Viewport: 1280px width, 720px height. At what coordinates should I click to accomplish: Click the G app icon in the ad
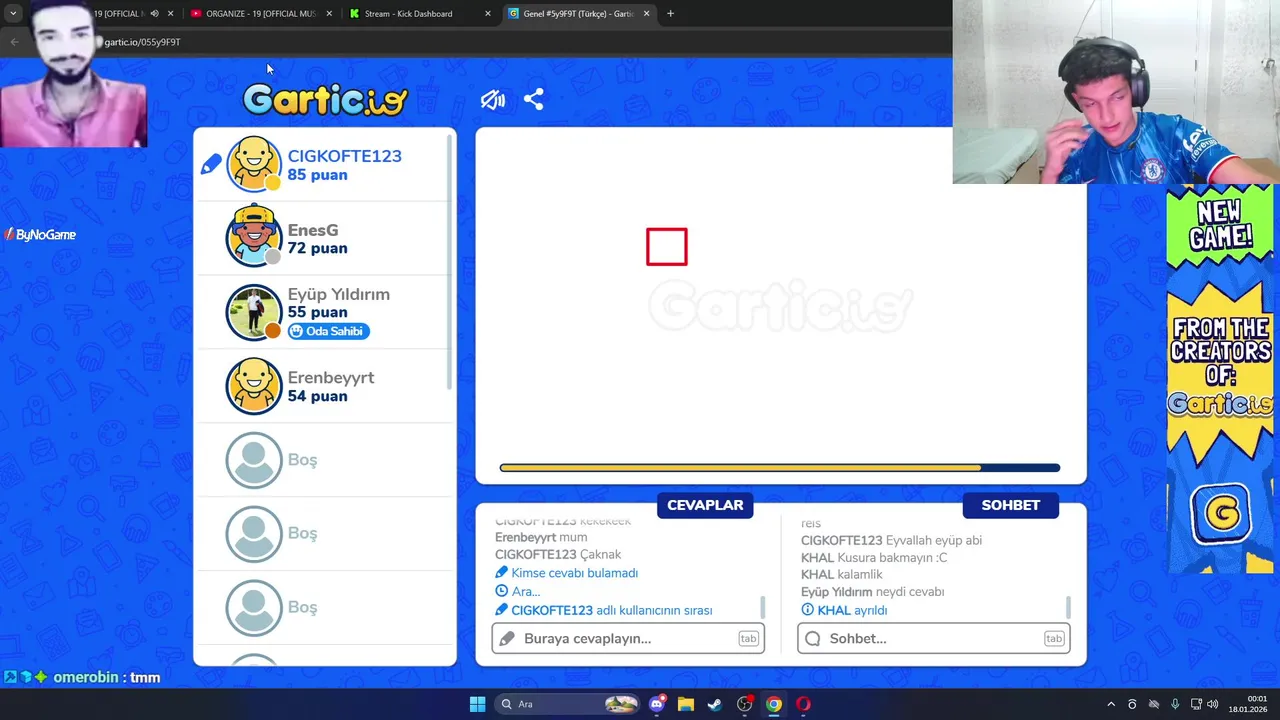[x=1220, y=513]
